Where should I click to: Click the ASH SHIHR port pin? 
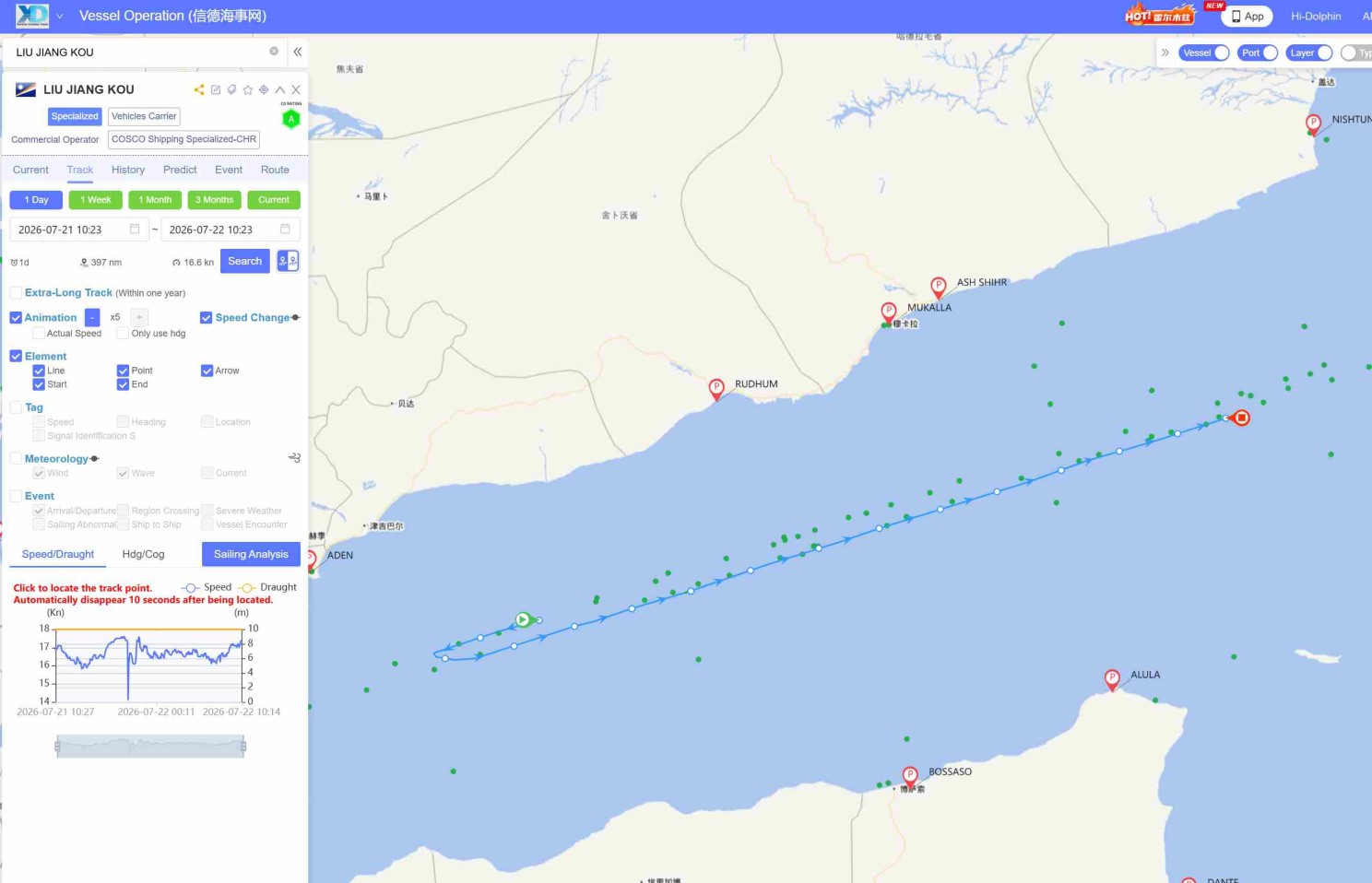point(938,287)
